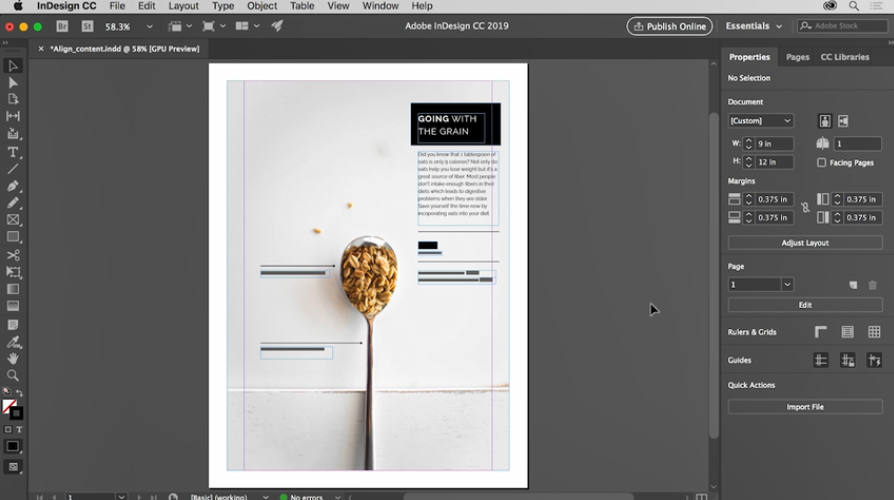This screenshot has height=500, width=894.
Task: Click the Import File button
Action: point(805,407)
